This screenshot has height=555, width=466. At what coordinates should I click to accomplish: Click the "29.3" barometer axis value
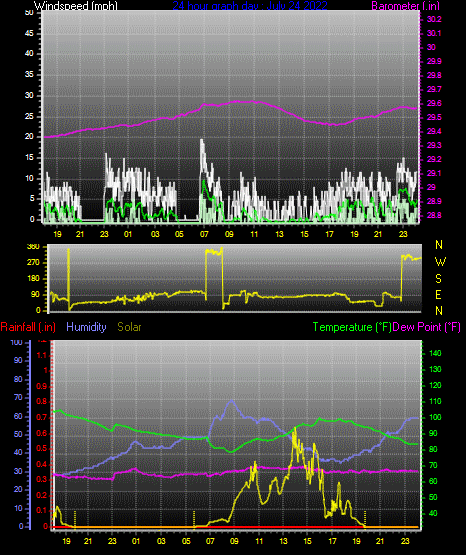coord(434,145)
